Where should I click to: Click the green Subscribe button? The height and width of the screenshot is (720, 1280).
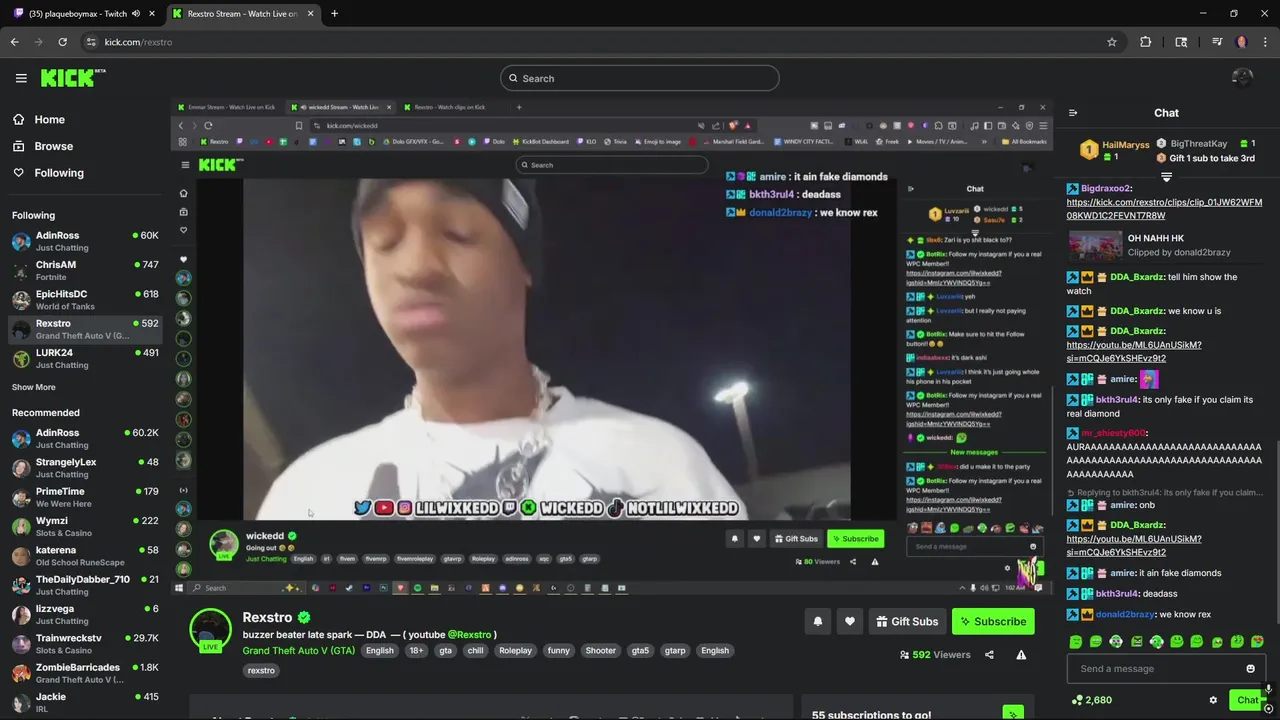coord(993,621)
